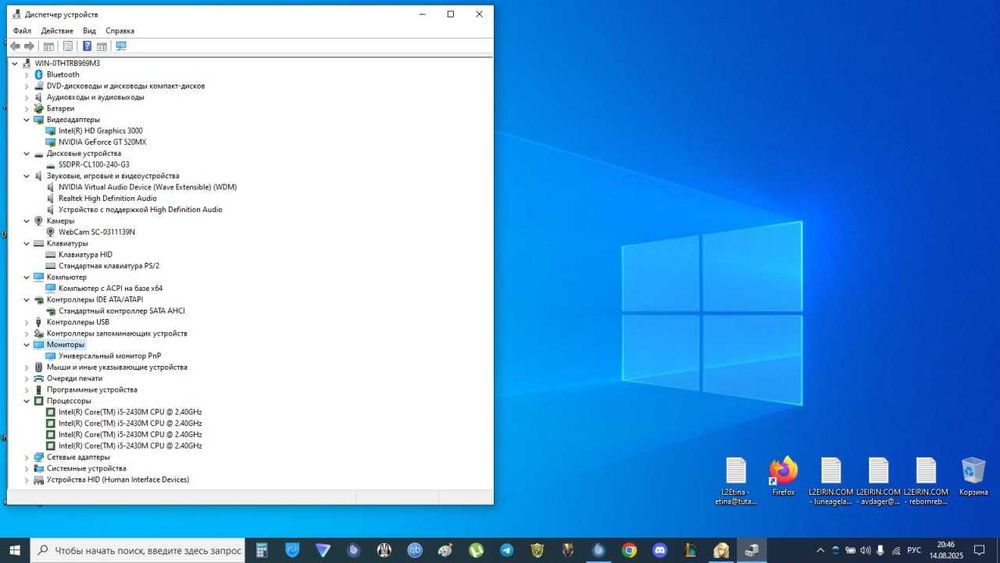Select Realtek High Definition Audio
The height and width of the screenshot is (563, 1000).
tap(107, 198)
